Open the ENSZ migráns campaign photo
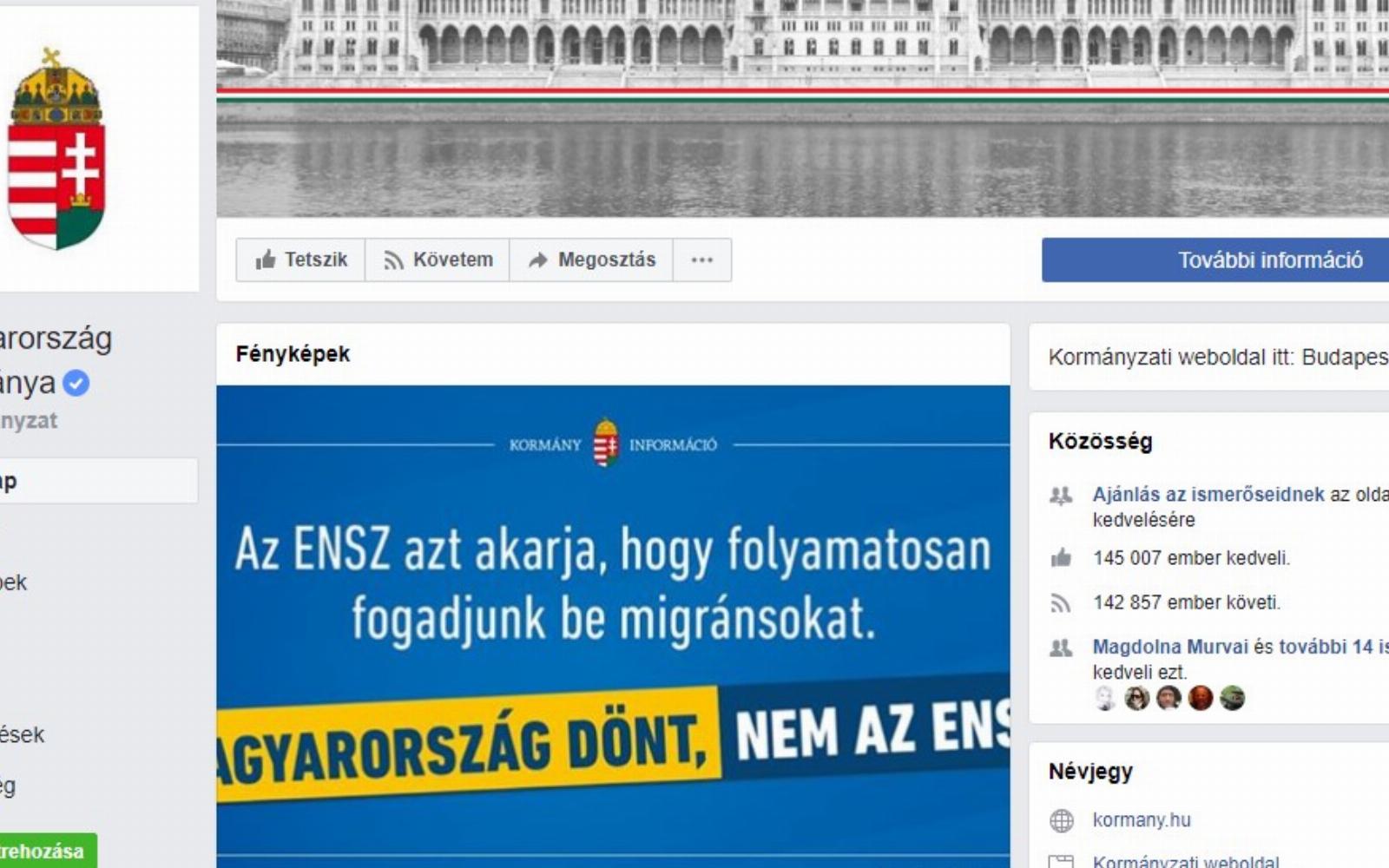Screen dimensions: 1389x868 click(x=613, y=627)
